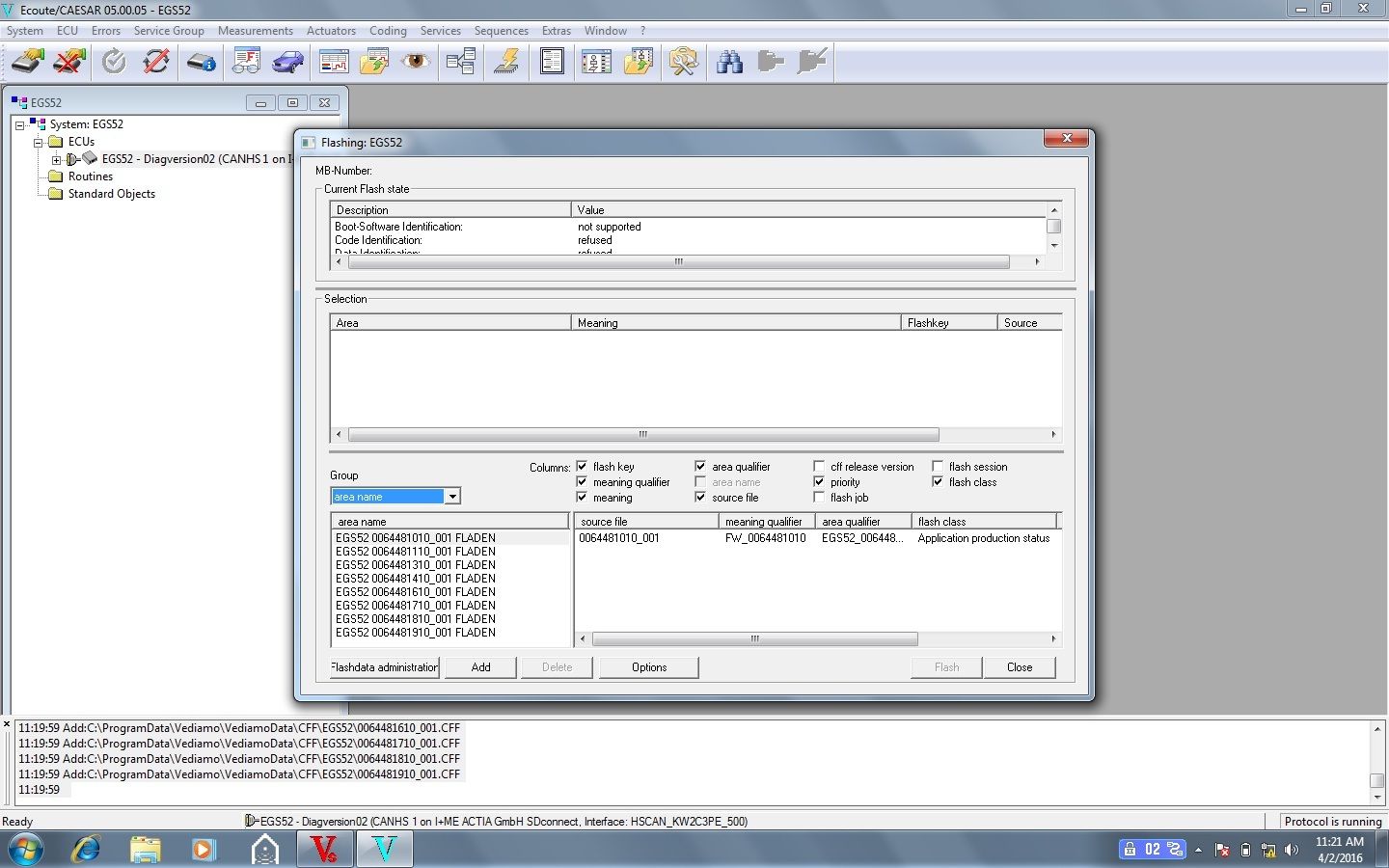Expand the EGS52 - Diagversion02 tree node
The width and height of the screenshot is (1389, 868).
coord(56,159)
